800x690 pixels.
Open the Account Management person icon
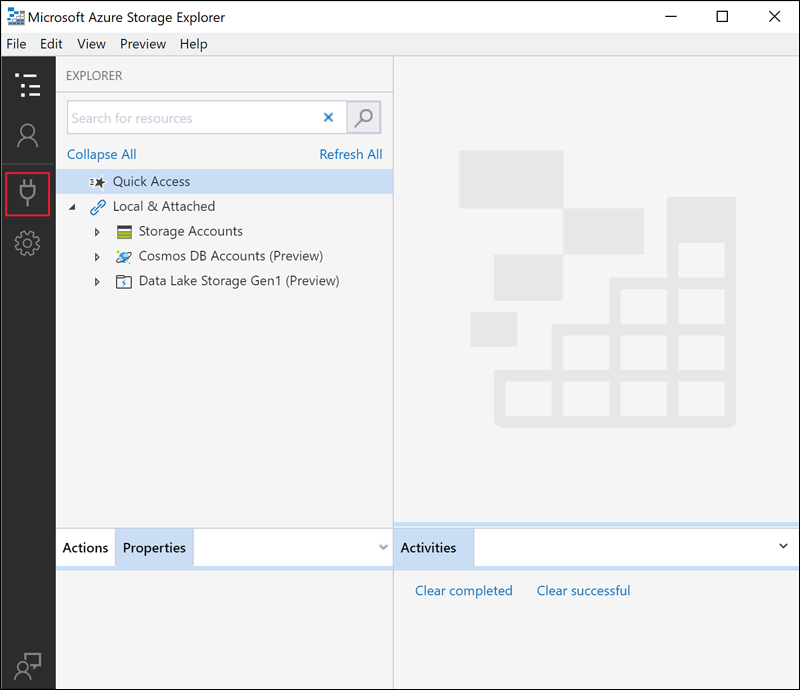pyautogui.click(x=28, y=136)
